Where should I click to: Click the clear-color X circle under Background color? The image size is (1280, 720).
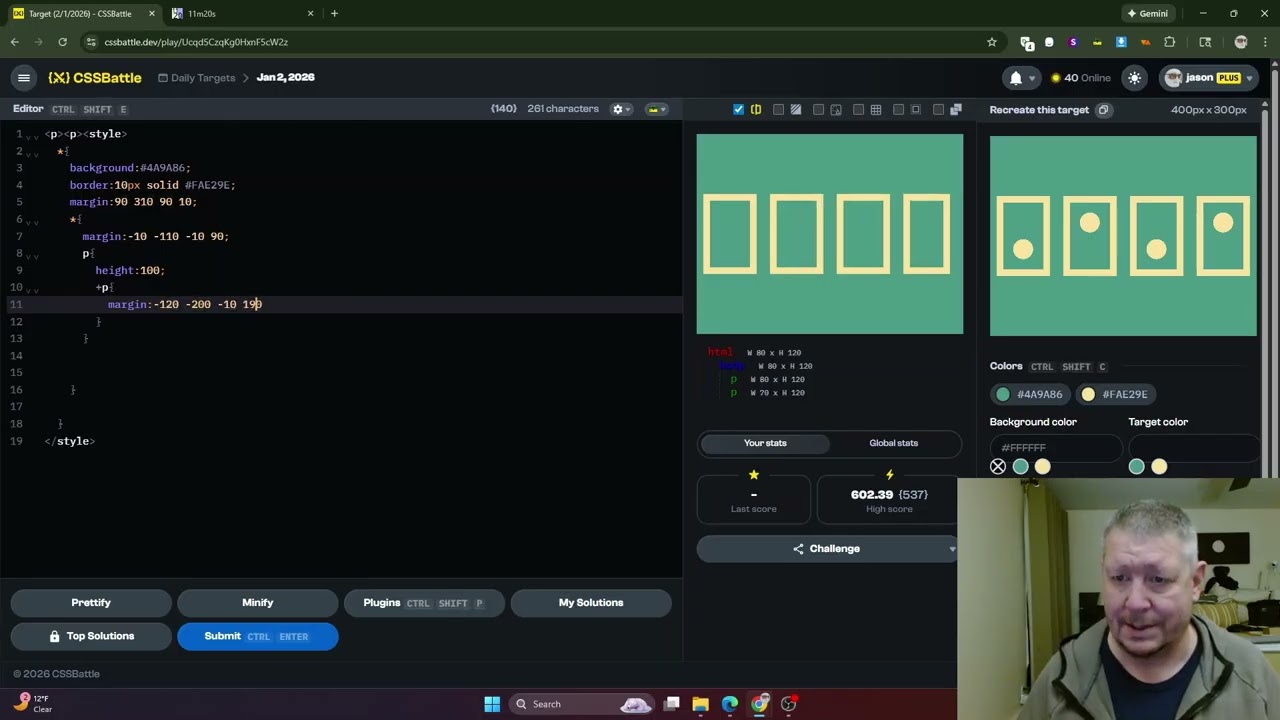(998, 467)
